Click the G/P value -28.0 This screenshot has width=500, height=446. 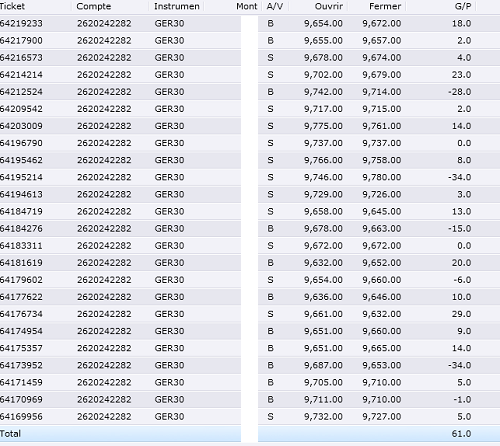pyautogui.click(x=460, y=92)
